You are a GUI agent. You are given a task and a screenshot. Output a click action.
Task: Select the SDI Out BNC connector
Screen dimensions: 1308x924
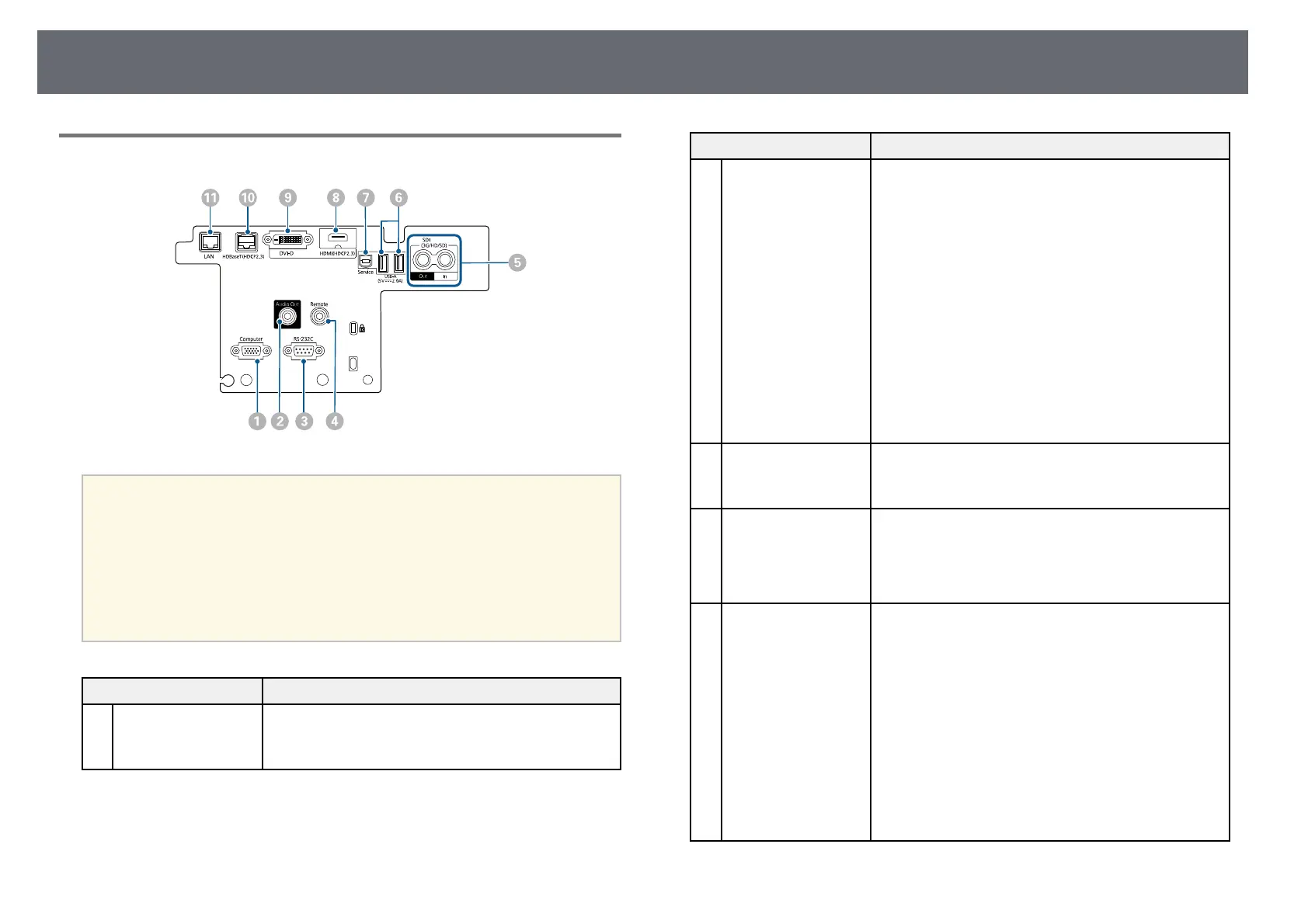coord(421,260)
